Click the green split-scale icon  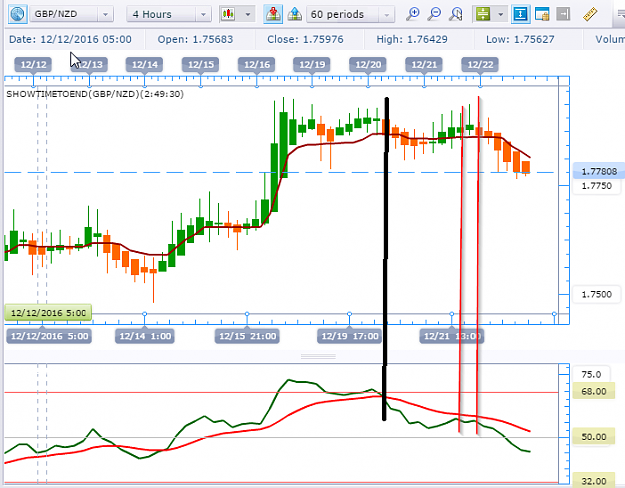pos(483,14)
